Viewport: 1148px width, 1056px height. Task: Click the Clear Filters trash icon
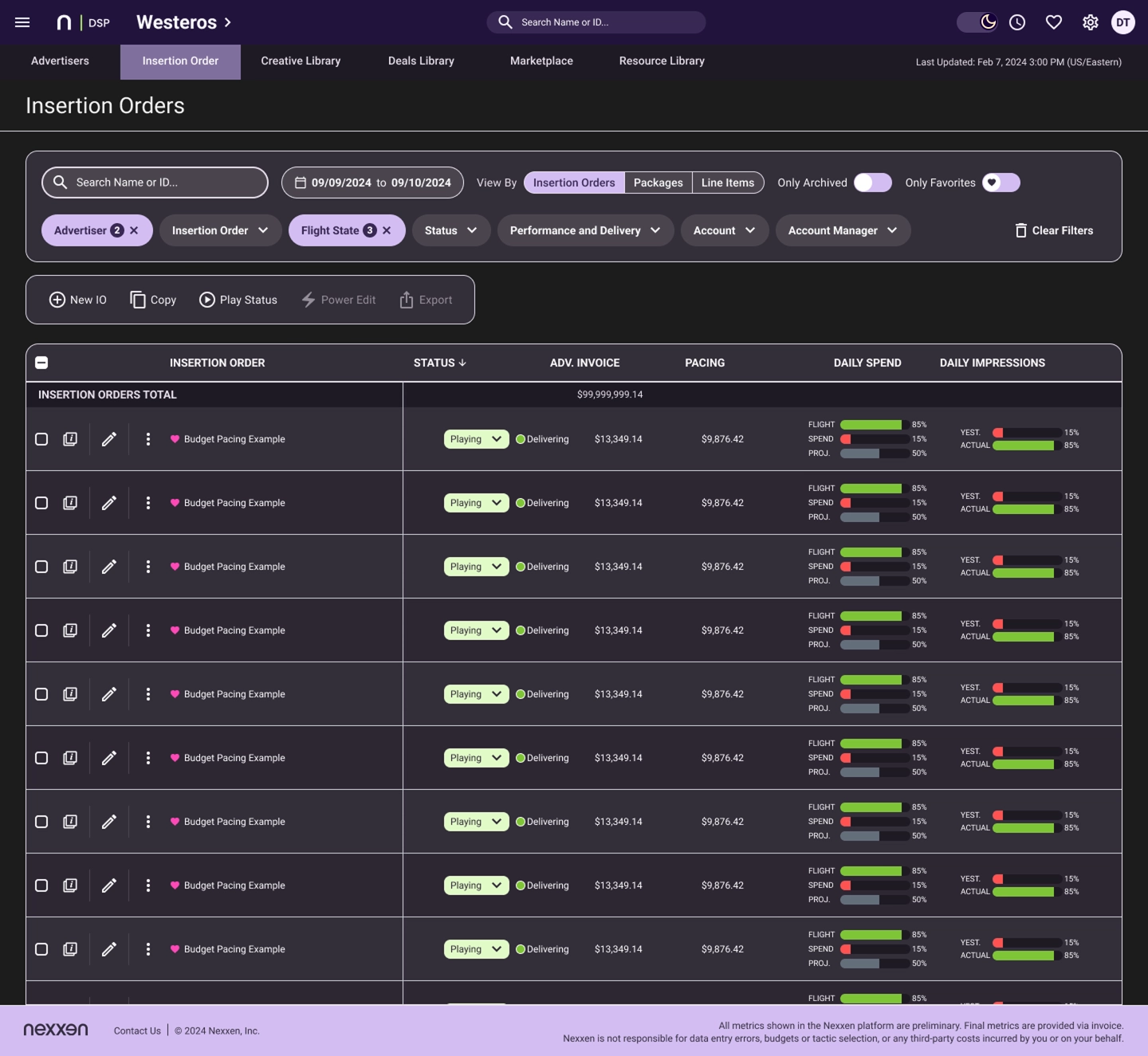coord(1020,230)
